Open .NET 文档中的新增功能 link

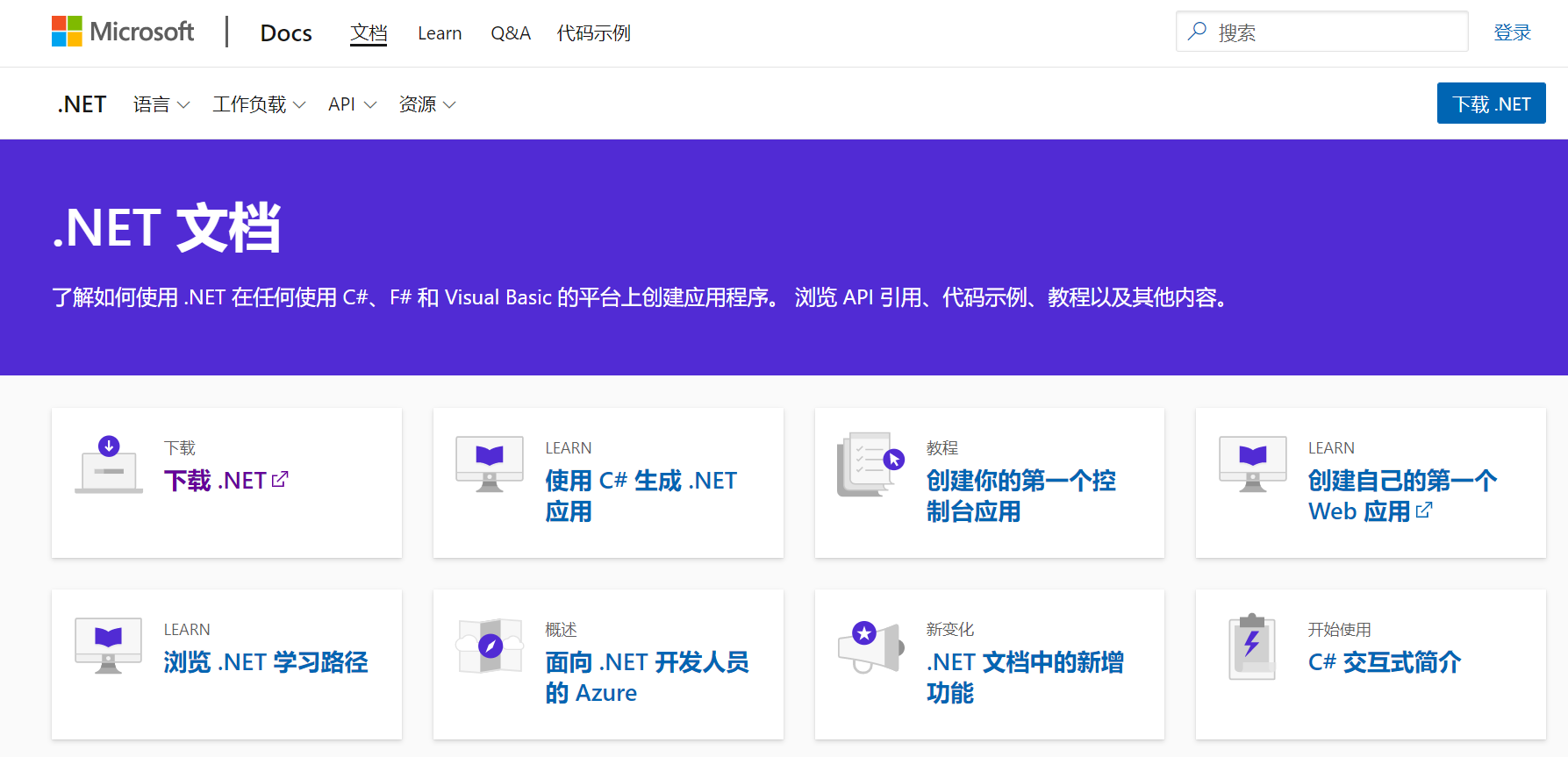tap(1025, 677)
